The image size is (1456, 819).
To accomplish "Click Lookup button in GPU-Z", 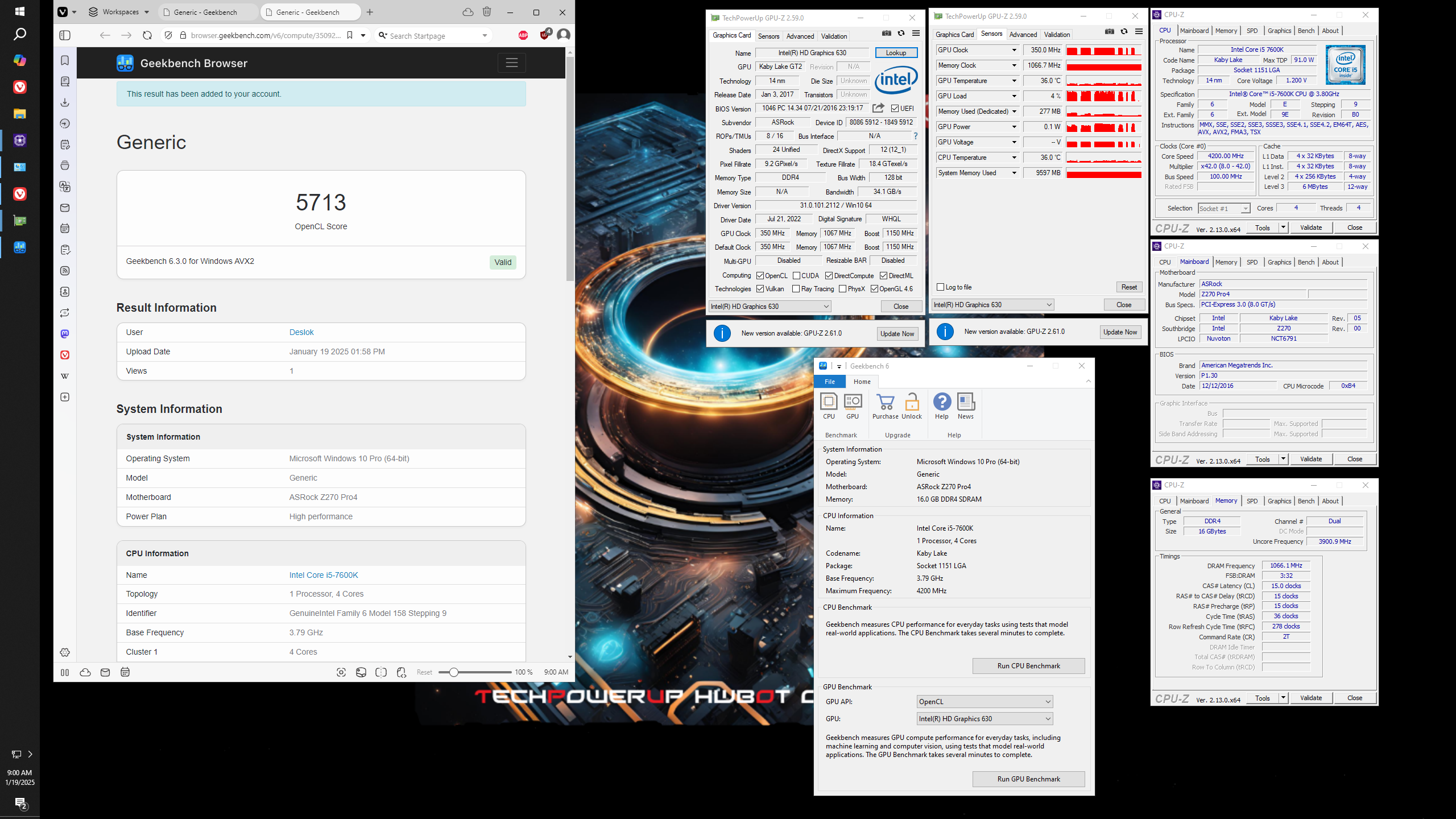I will point(896,53).
